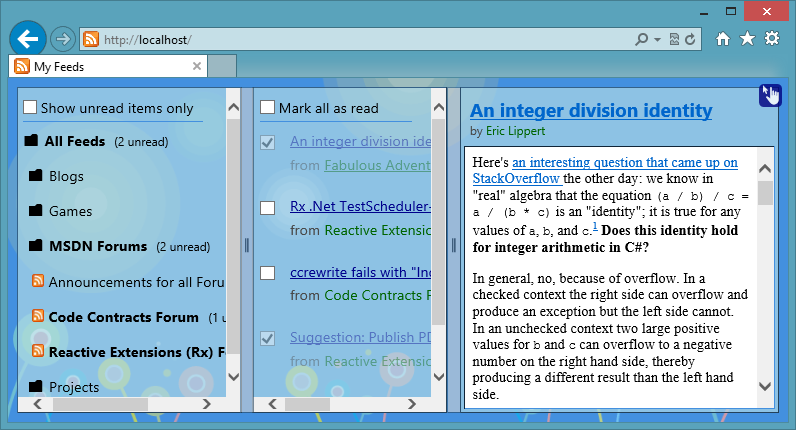Click the Blogs folder icon
The image size is (796, 430).
coord(36,176)
